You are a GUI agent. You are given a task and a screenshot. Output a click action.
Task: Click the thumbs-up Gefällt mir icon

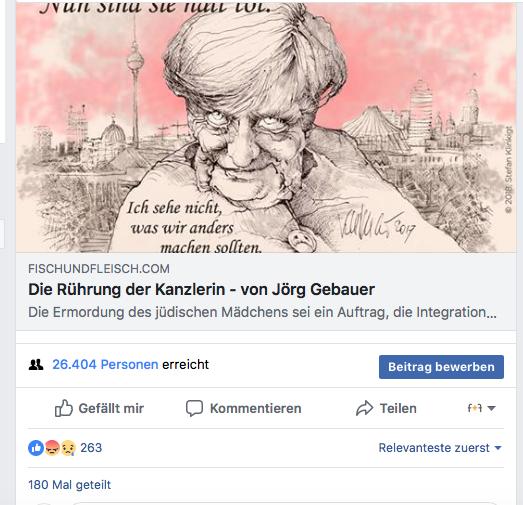tap(63, 408)
